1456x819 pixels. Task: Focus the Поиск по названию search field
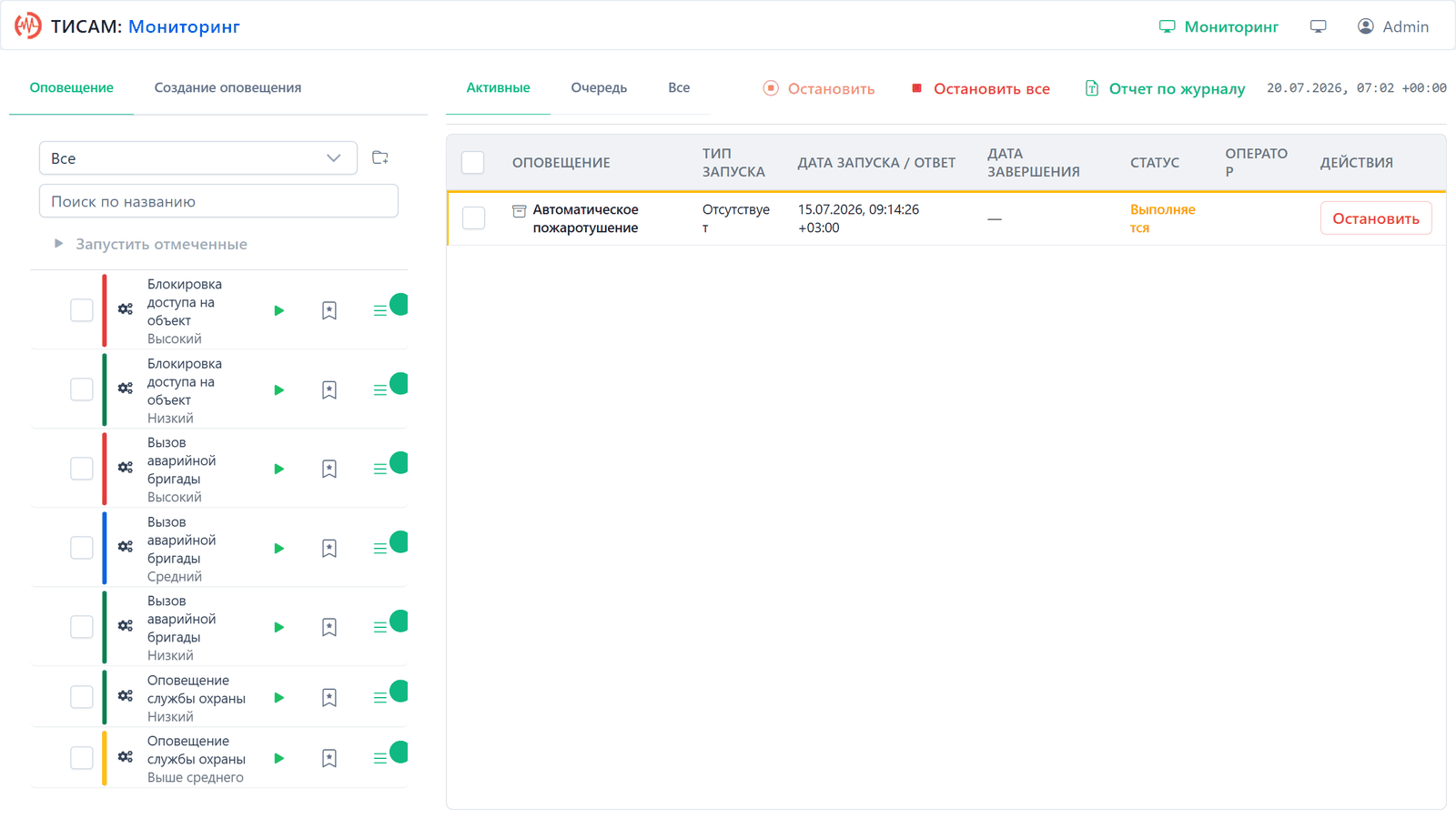(218, 201)
